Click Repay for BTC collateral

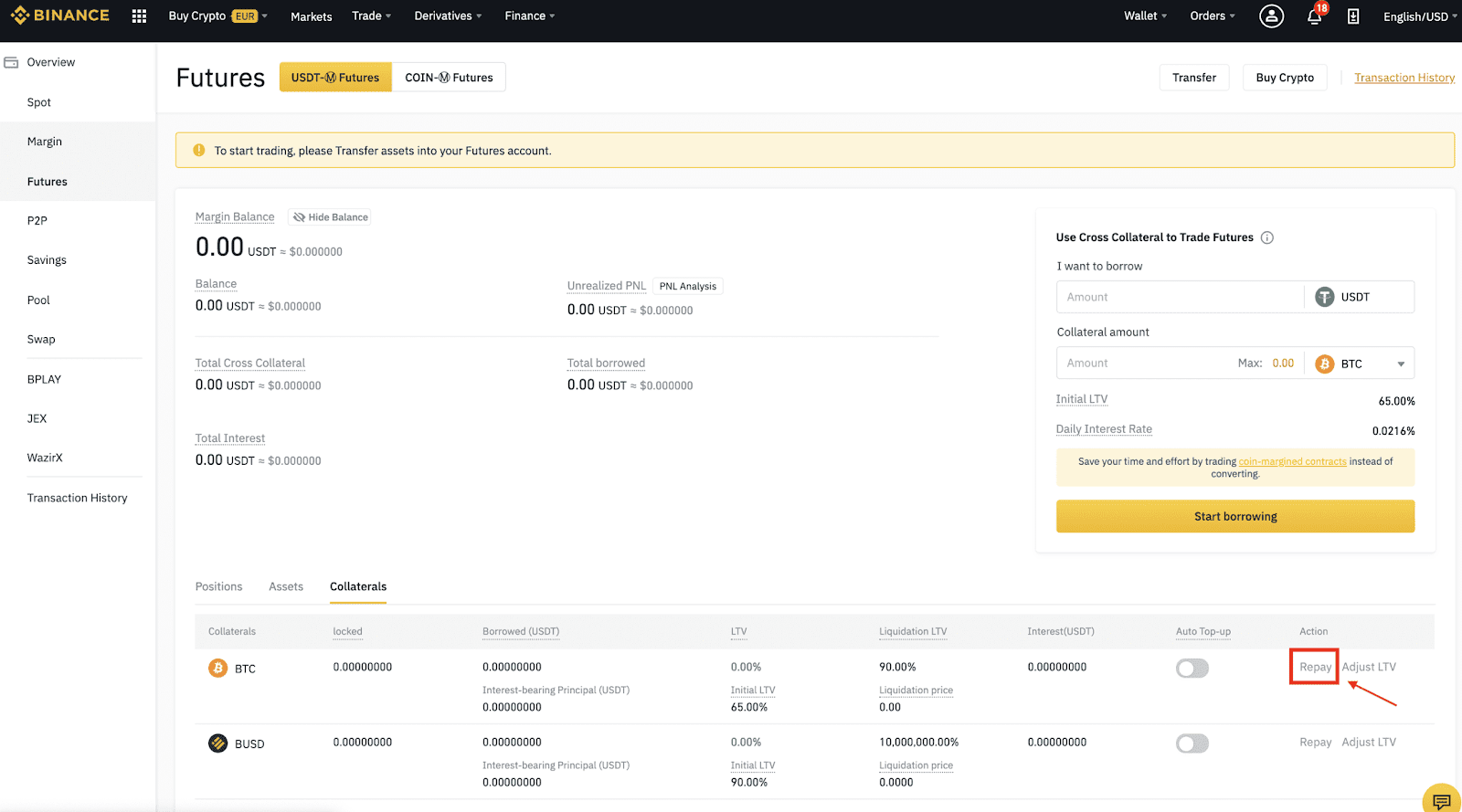click(x=1315, y=667)
